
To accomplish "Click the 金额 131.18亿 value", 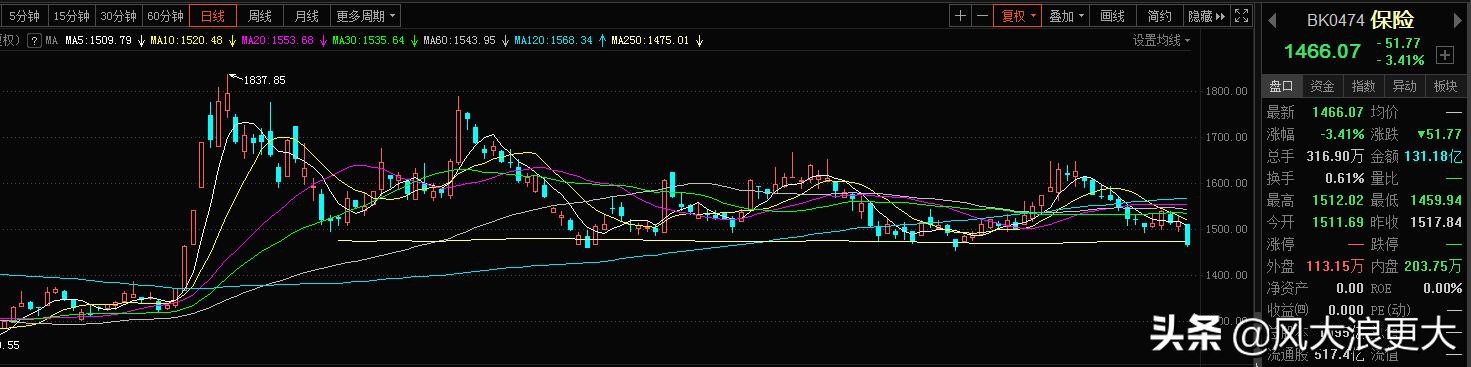I will pyautogui.click(x=1433, y=156).
